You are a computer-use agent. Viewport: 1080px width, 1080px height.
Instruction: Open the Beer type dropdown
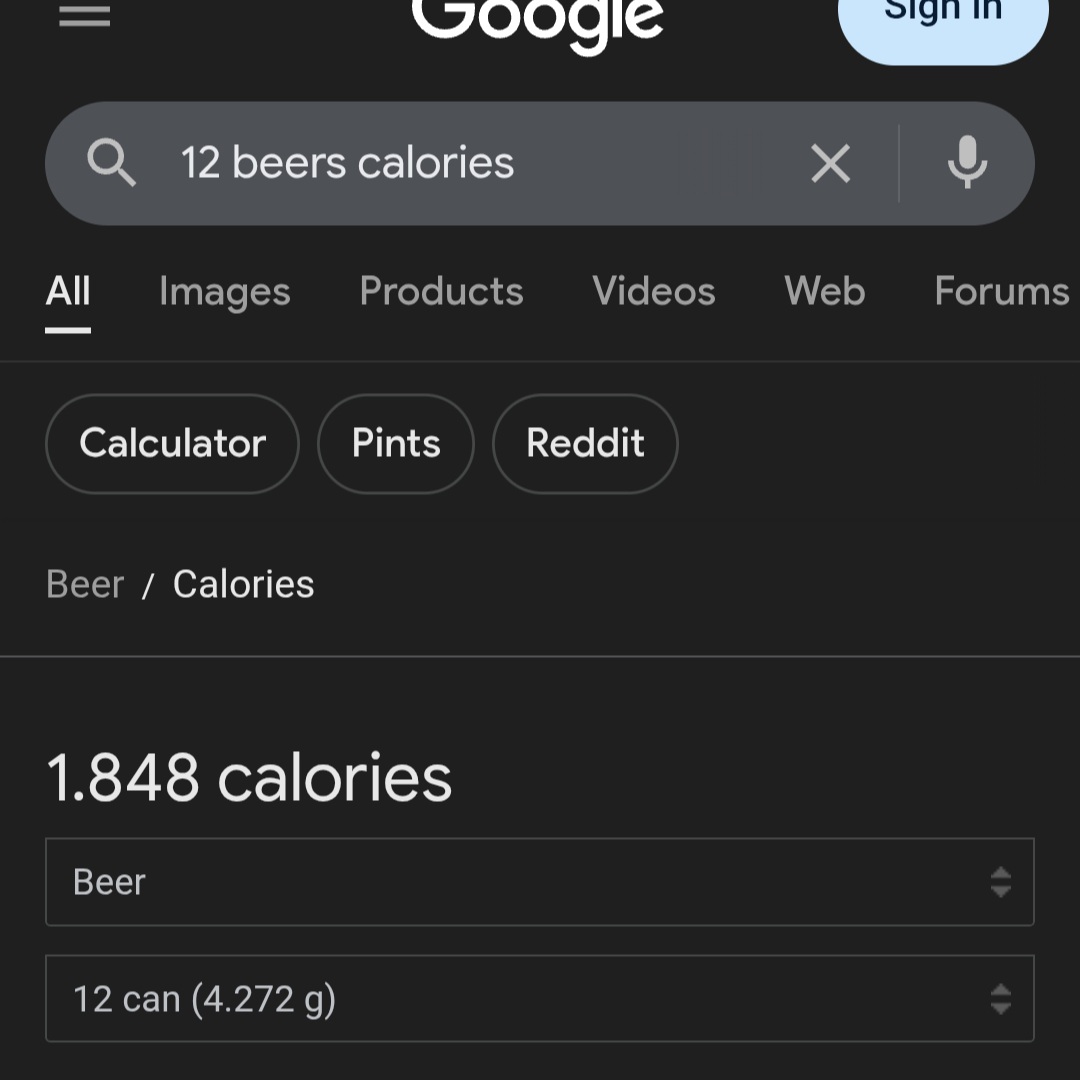[x=540, y=882]
